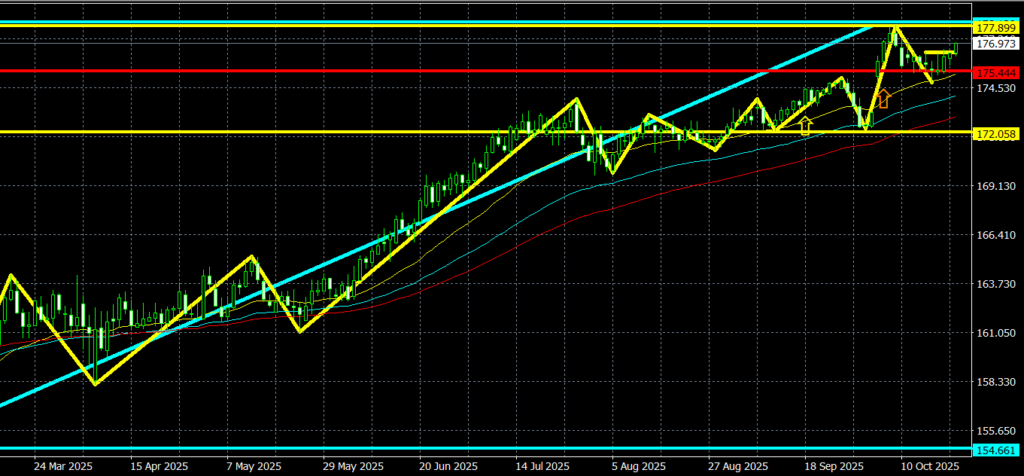Select the 5 Aug 2025 date marker
Screen dimensions: 1024x476
640,466
